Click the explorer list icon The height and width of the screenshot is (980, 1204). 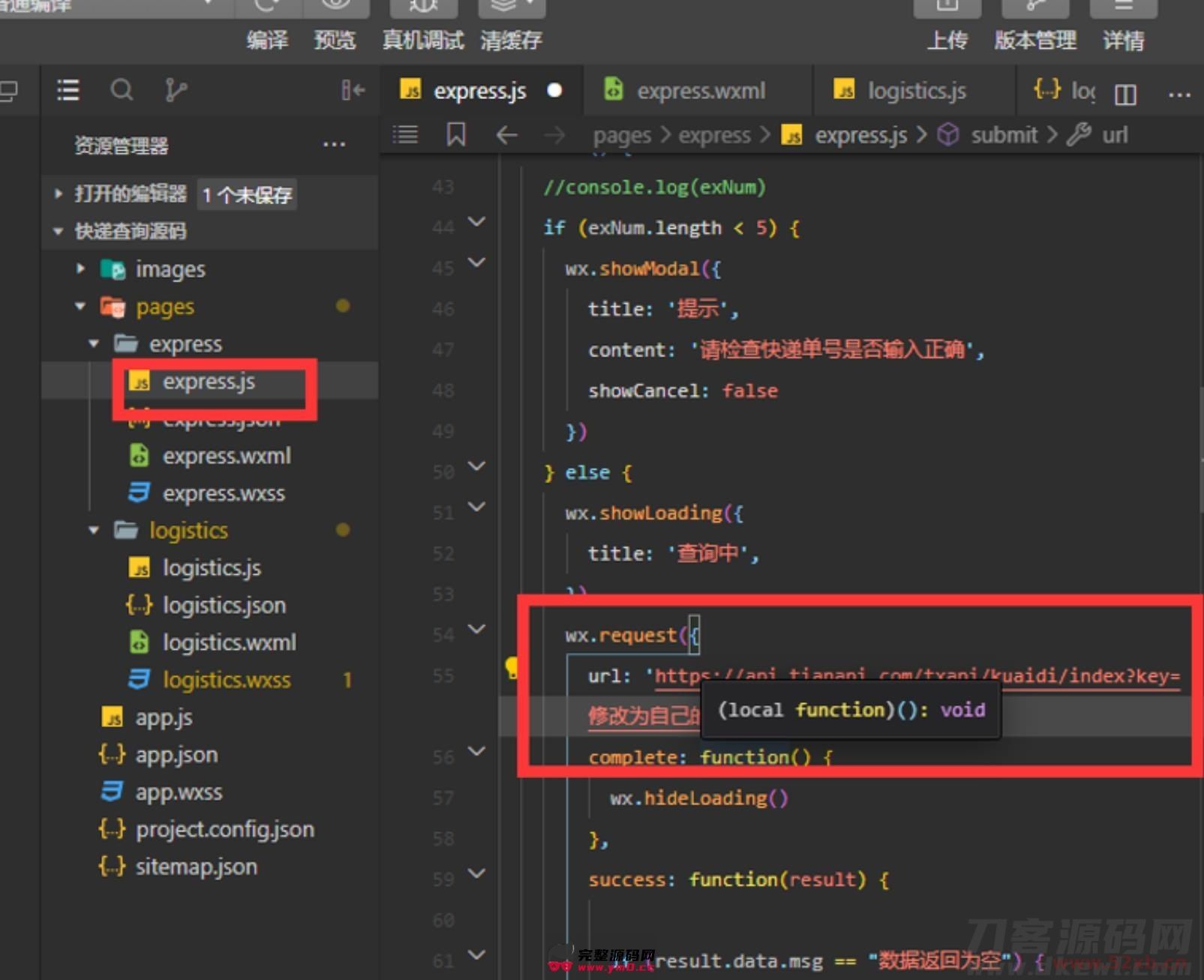(x=68, y=91)
